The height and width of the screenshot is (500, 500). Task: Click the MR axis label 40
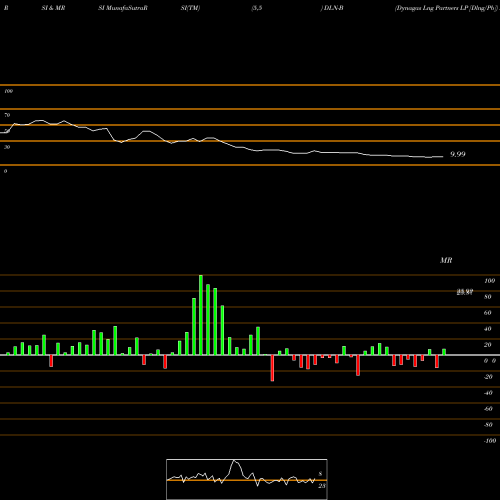pos(488,329)
